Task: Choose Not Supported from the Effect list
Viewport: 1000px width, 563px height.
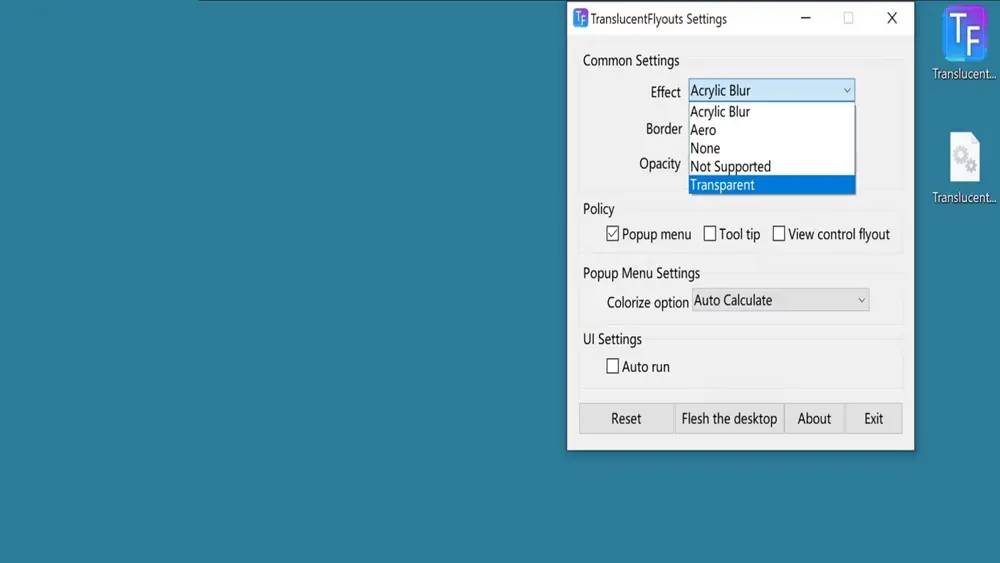Action: pyautogui.click(x=772, y=166)
